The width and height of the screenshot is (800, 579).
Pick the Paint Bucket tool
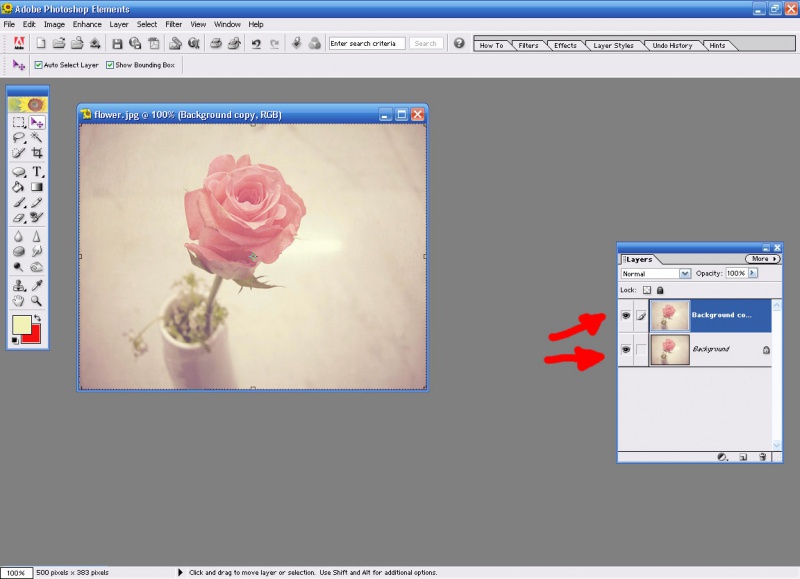point(19,186)
